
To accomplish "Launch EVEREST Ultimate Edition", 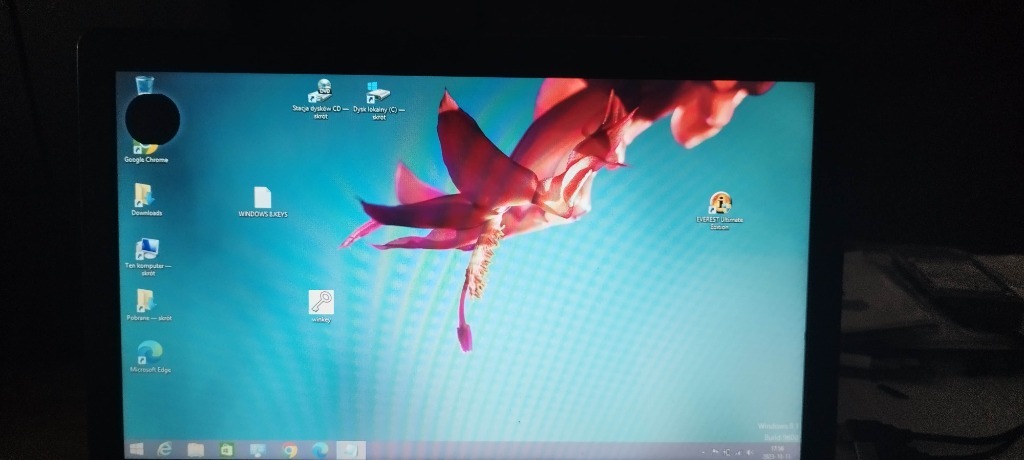I will coord(720,205).
